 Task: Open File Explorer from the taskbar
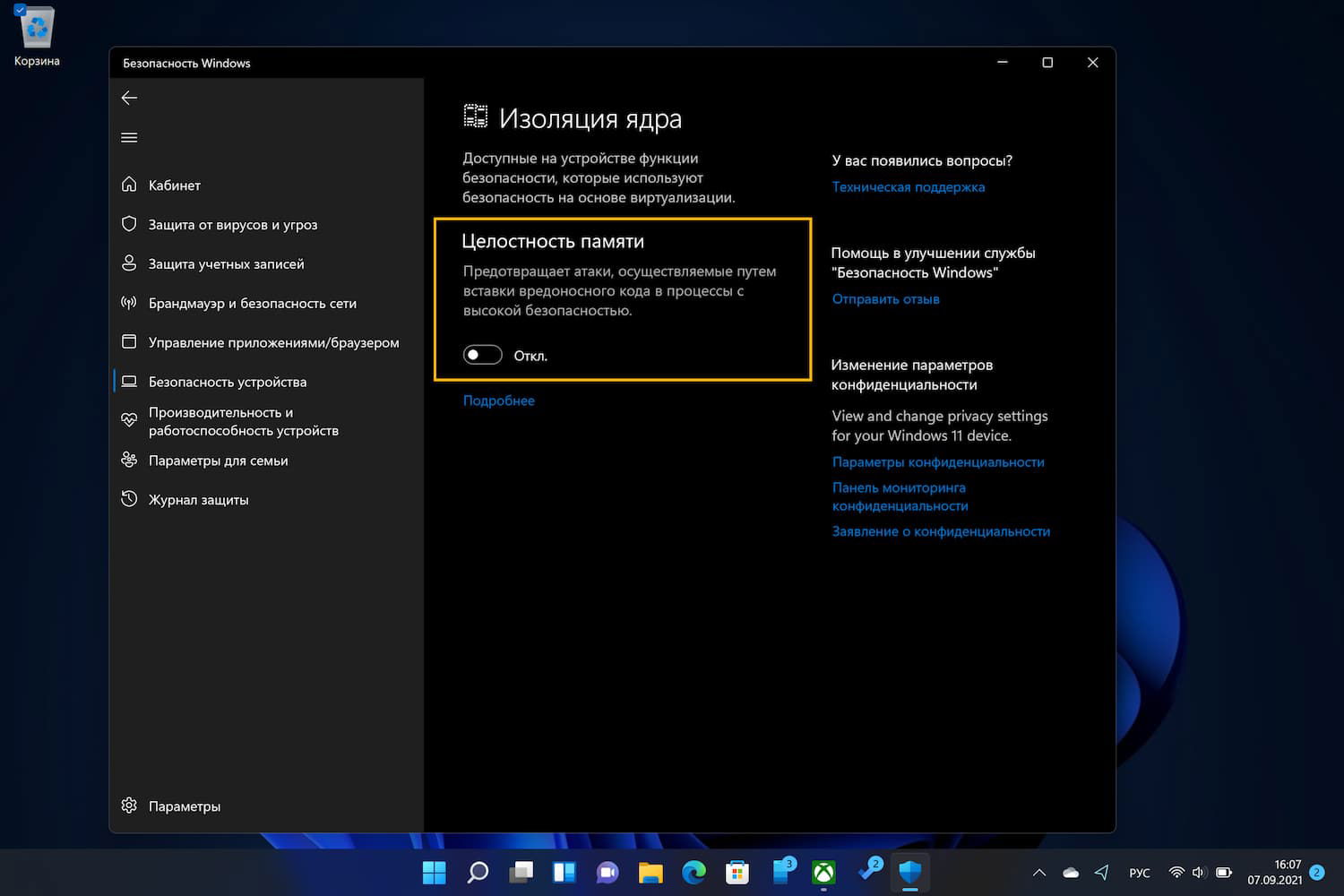tap(650, 872)
